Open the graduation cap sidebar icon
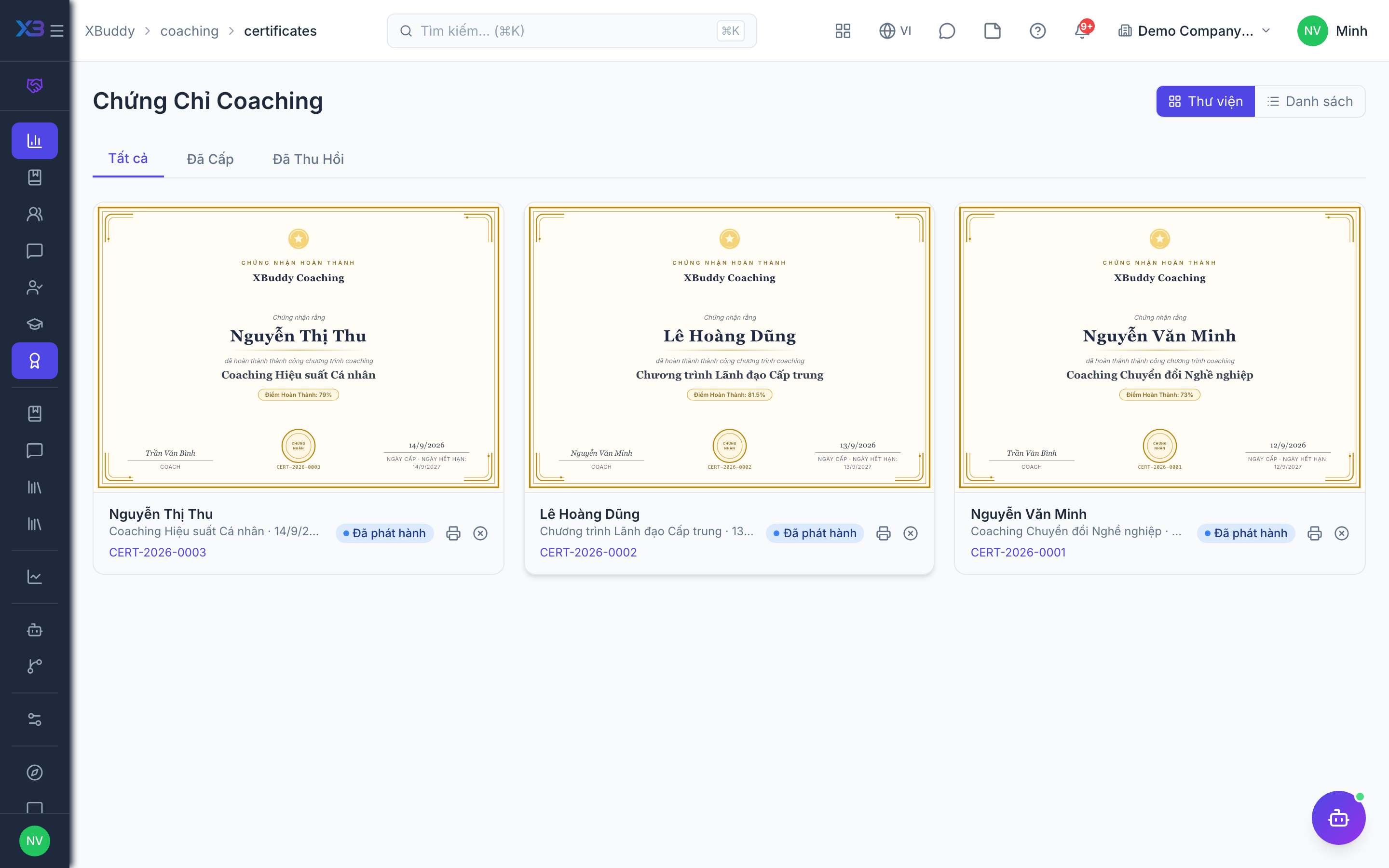1389x868 pixels. pyautogui.click(x=34, y=324)
